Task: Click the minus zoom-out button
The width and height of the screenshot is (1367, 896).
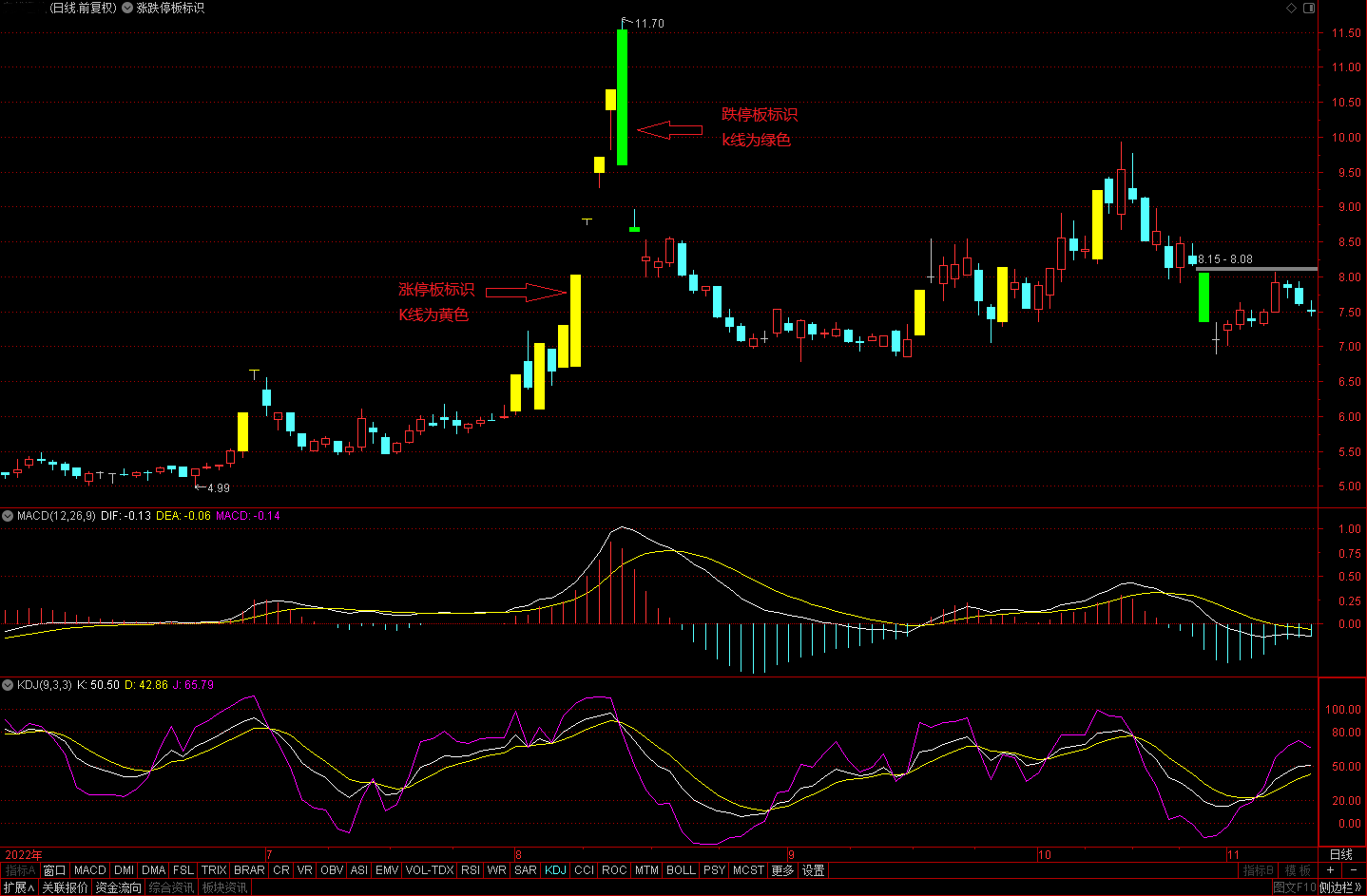Action: tap(1354, 870)
